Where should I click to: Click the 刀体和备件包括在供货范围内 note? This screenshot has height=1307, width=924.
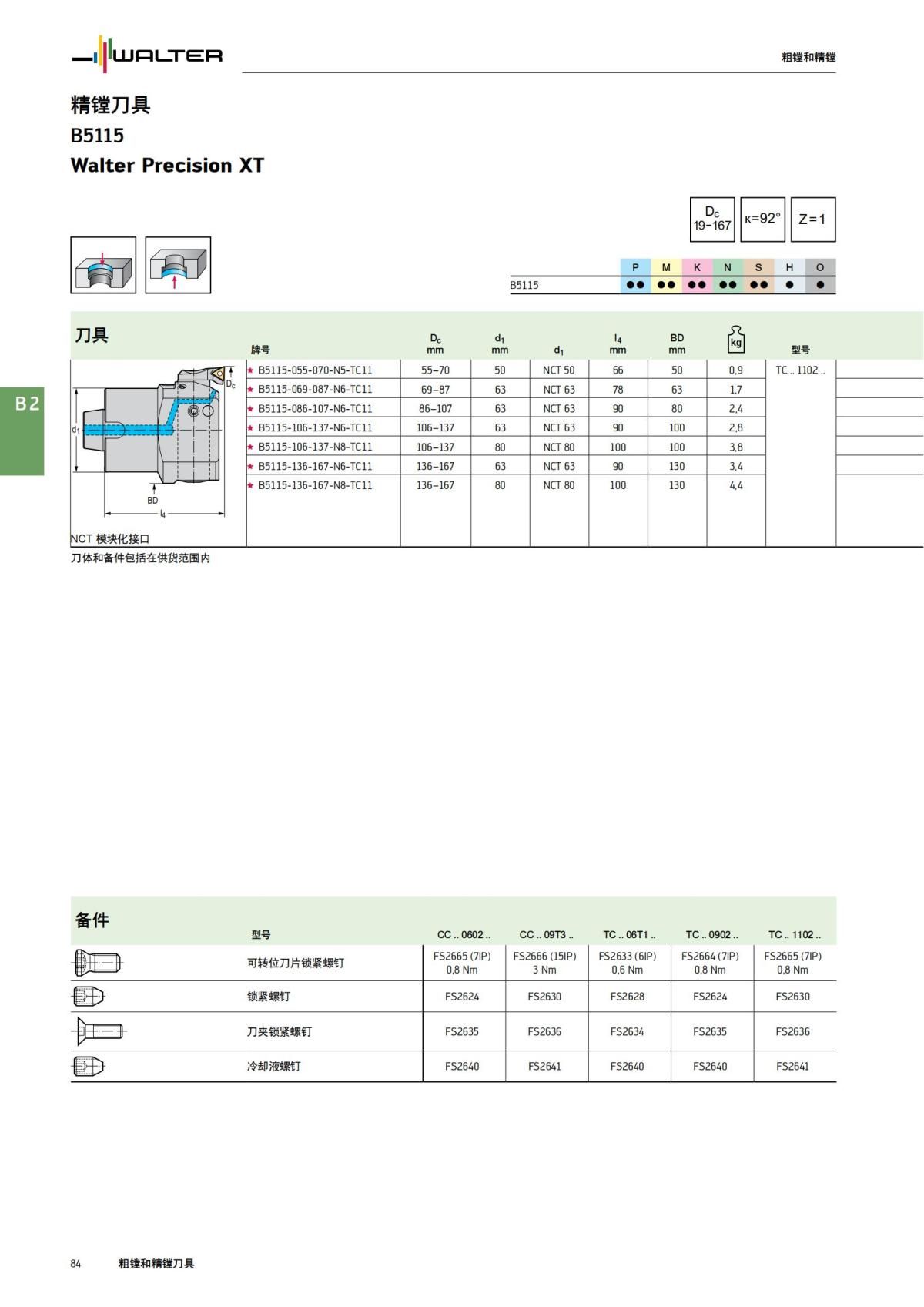pyautogui.click(x=140, y=558)
